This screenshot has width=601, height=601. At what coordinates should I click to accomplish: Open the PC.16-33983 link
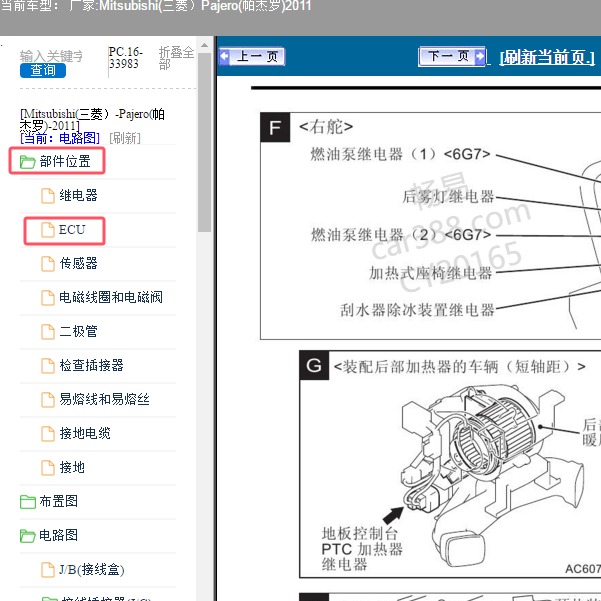point(125,57)
